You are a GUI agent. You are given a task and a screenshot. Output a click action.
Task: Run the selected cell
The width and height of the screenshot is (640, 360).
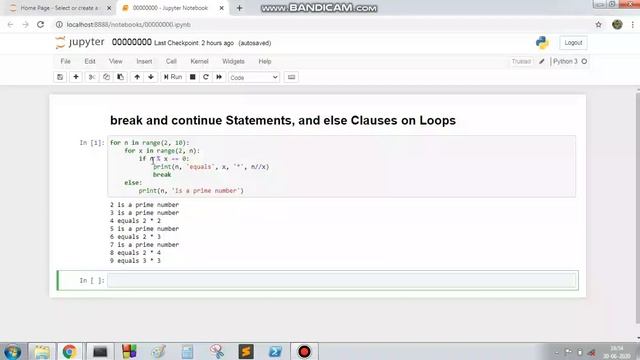coord(173,77)
